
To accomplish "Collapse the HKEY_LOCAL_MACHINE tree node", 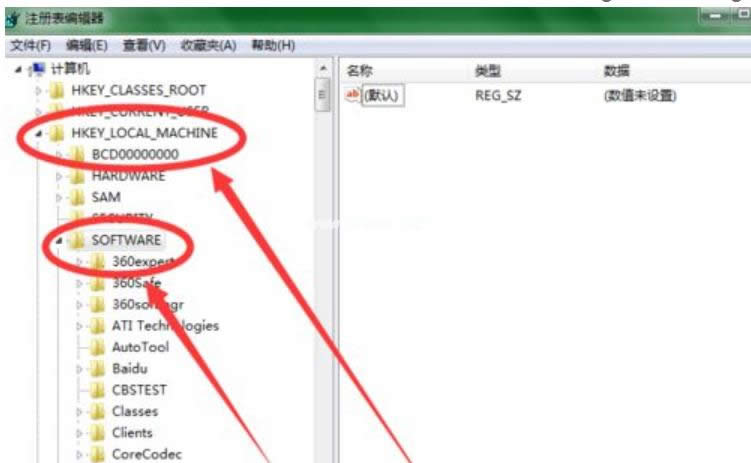I will 37,133.
